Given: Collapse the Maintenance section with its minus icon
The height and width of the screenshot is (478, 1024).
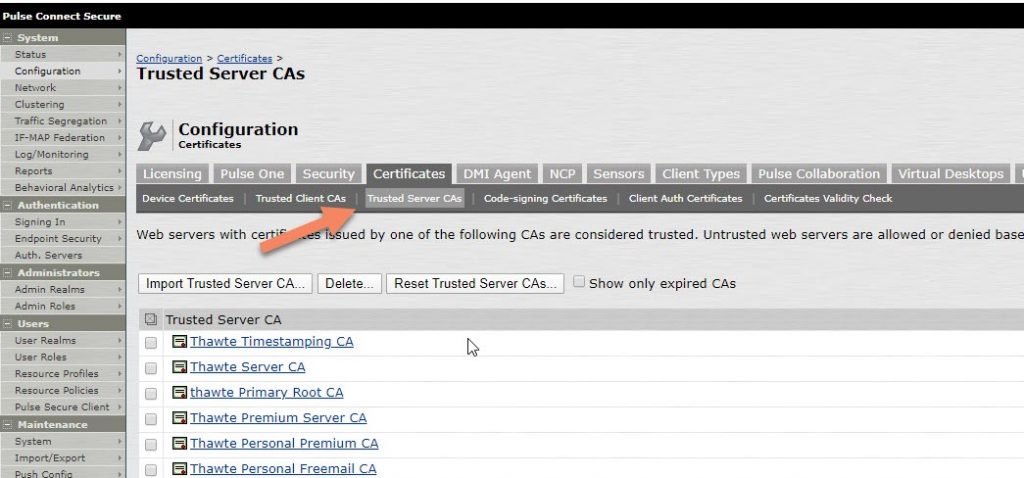Looking at the screenshot, I should coord(7,424).
